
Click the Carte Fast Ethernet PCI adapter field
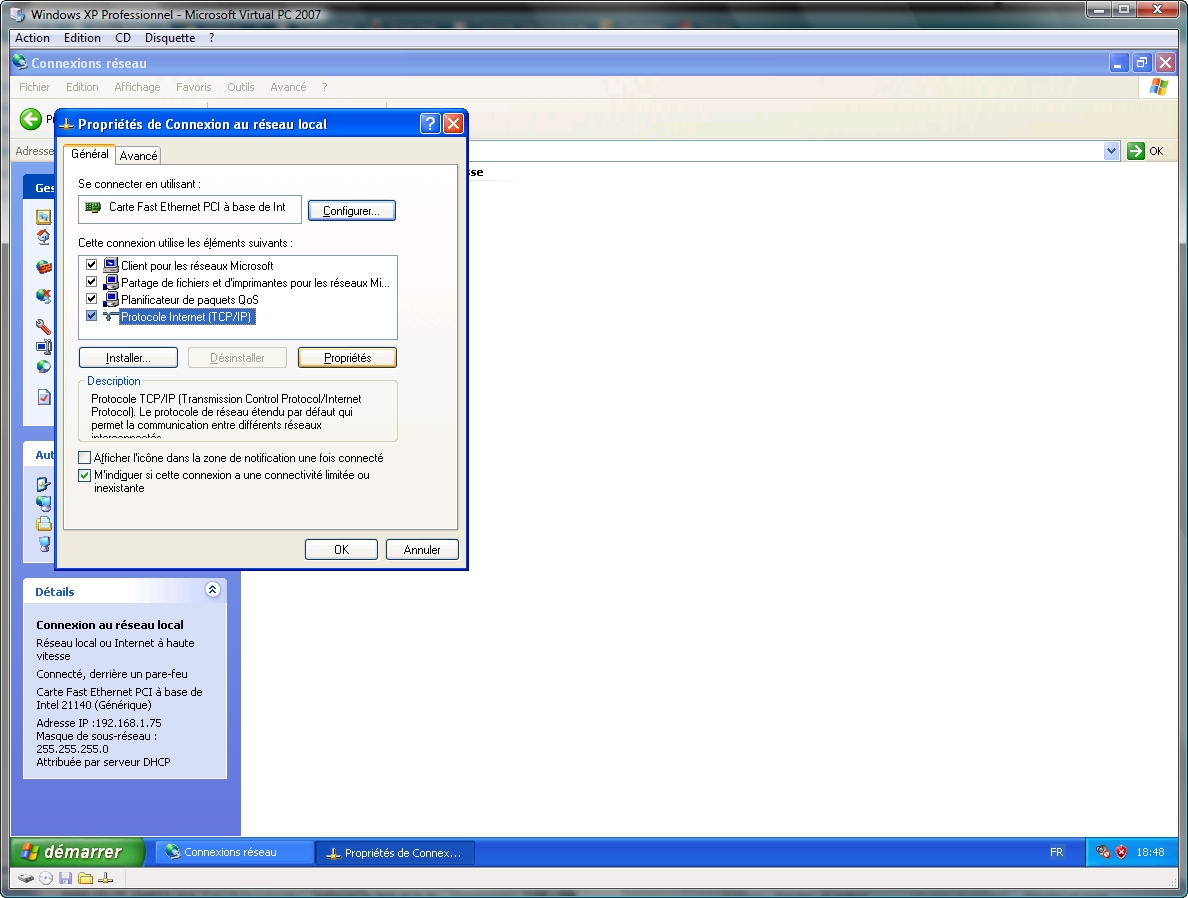(189, 209)
